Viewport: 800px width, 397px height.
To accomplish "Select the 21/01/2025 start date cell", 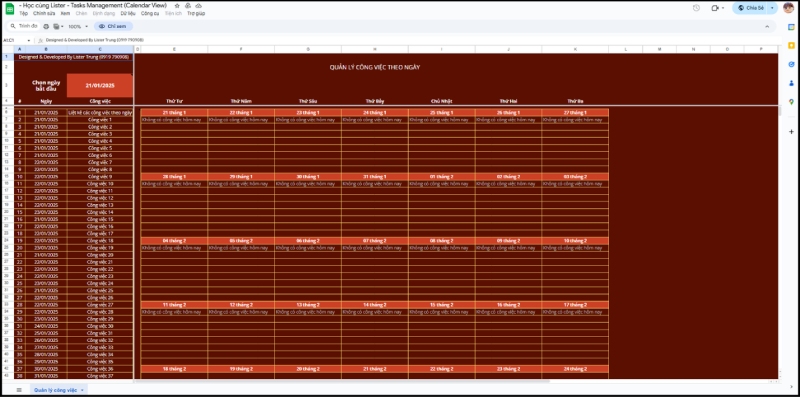I will [x=100, y=85].
